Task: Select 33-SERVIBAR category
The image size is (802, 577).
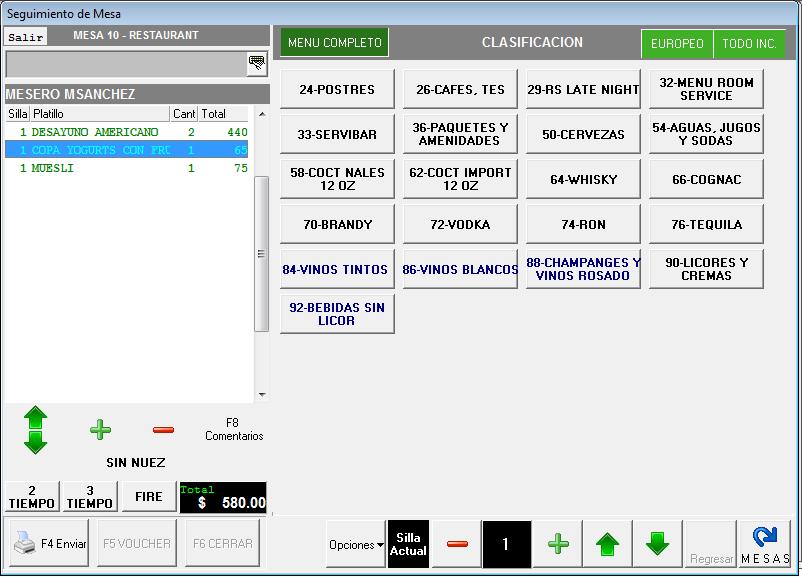Action: [x=337, y=135]
